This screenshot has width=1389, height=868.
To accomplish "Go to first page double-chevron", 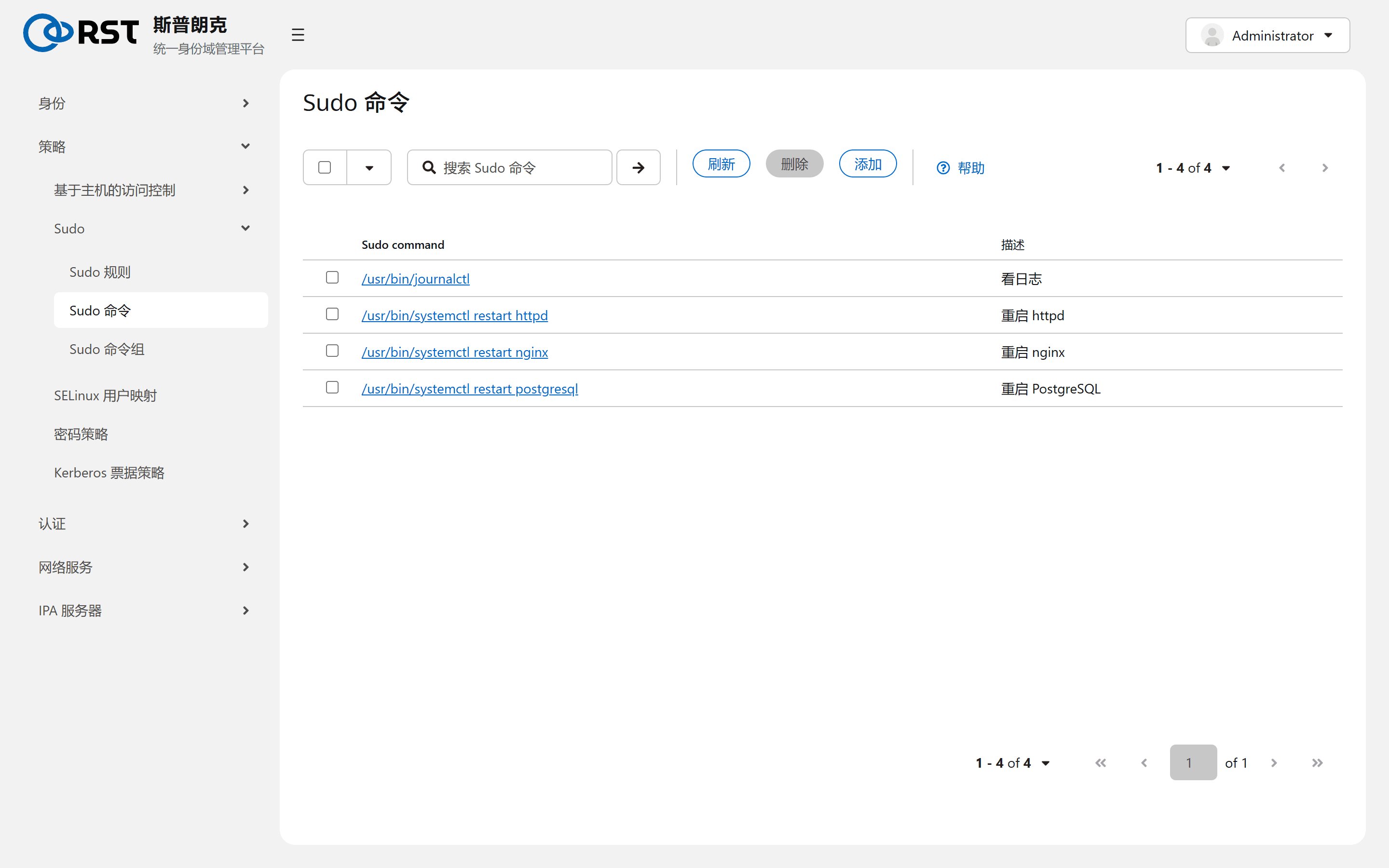I will 1100,763.
